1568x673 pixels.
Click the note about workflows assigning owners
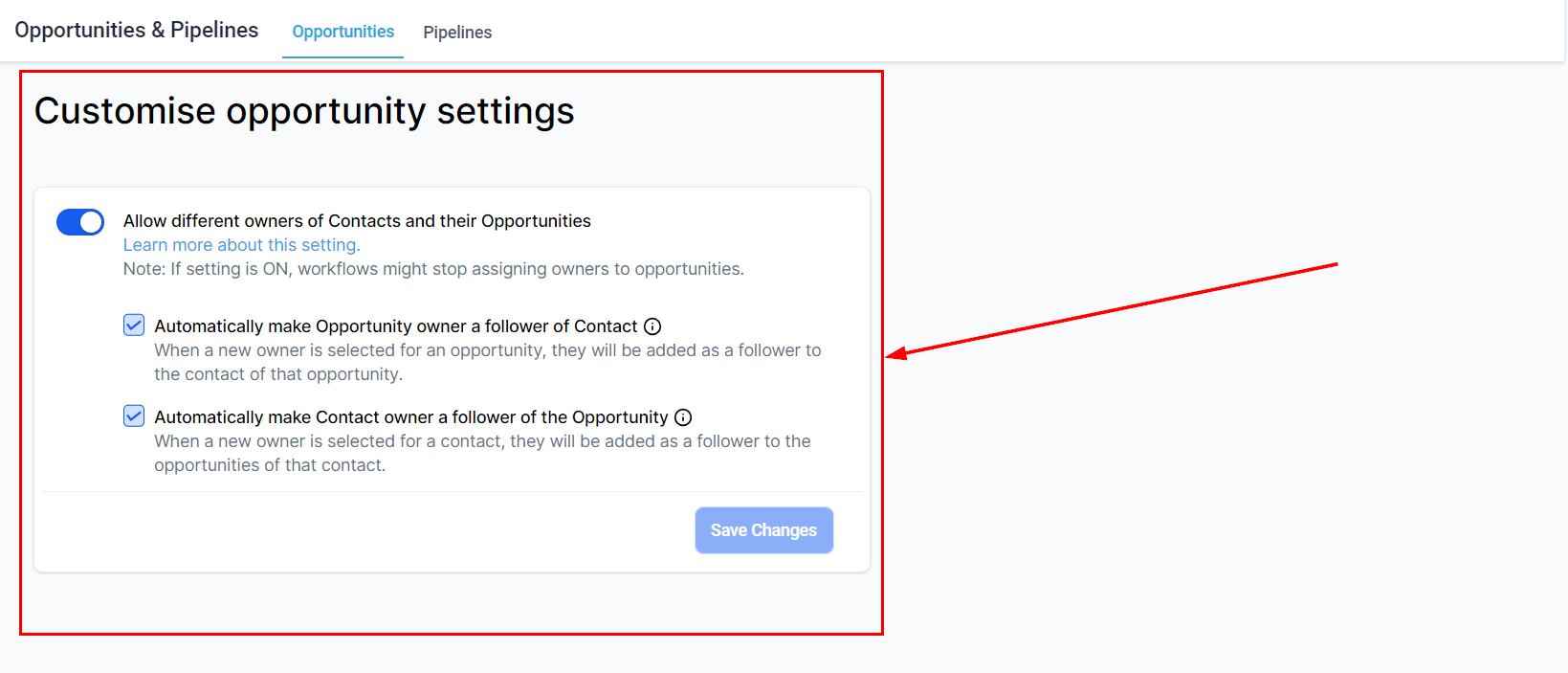click(433, 269)
